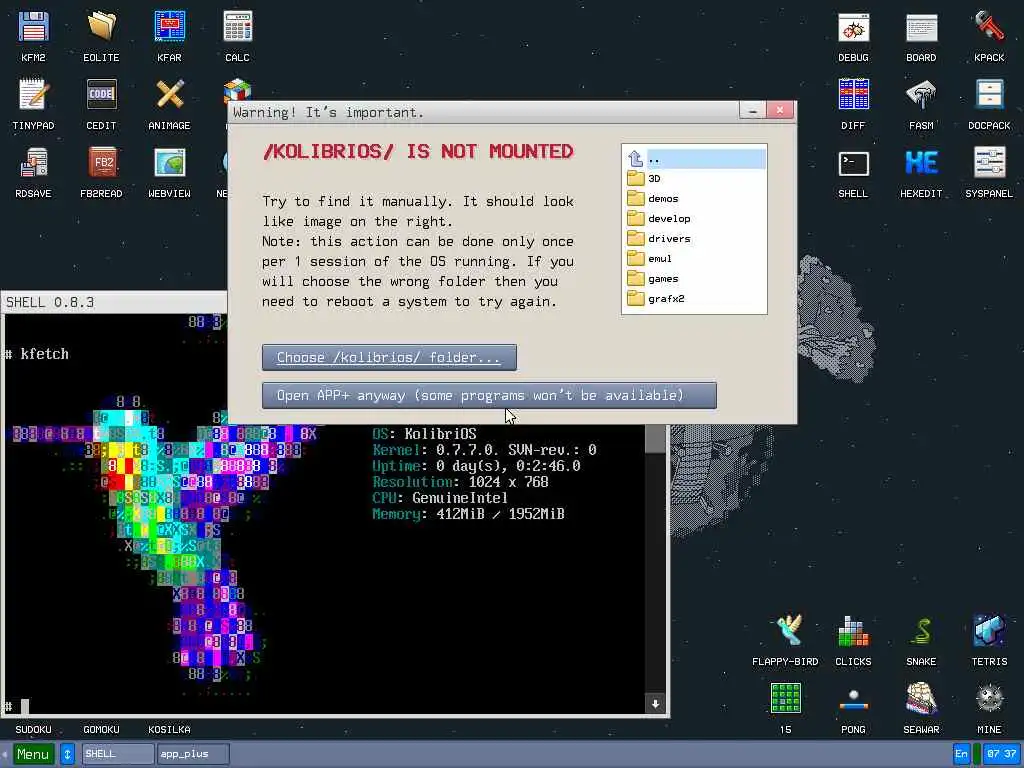This screenshot has height=768, width=1024.
Task: Click the 'OS: KolibriOS' line in shell
Action: (x=424, y=434)
